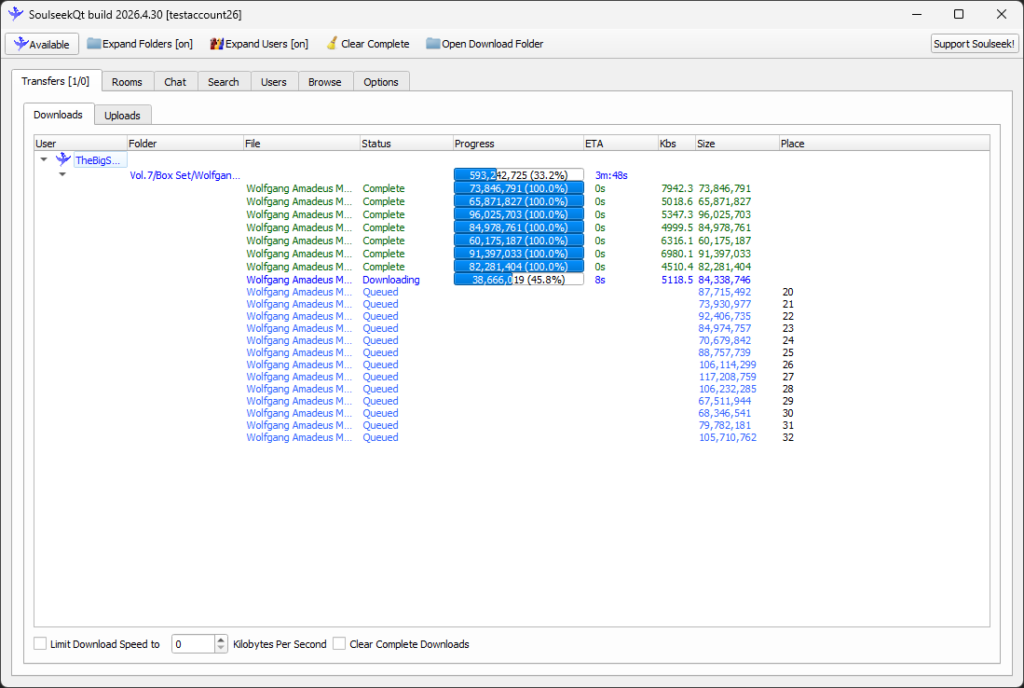Sort by the File column header
The width and height of the screenshot is (1024, 688).
coord(301,143)
